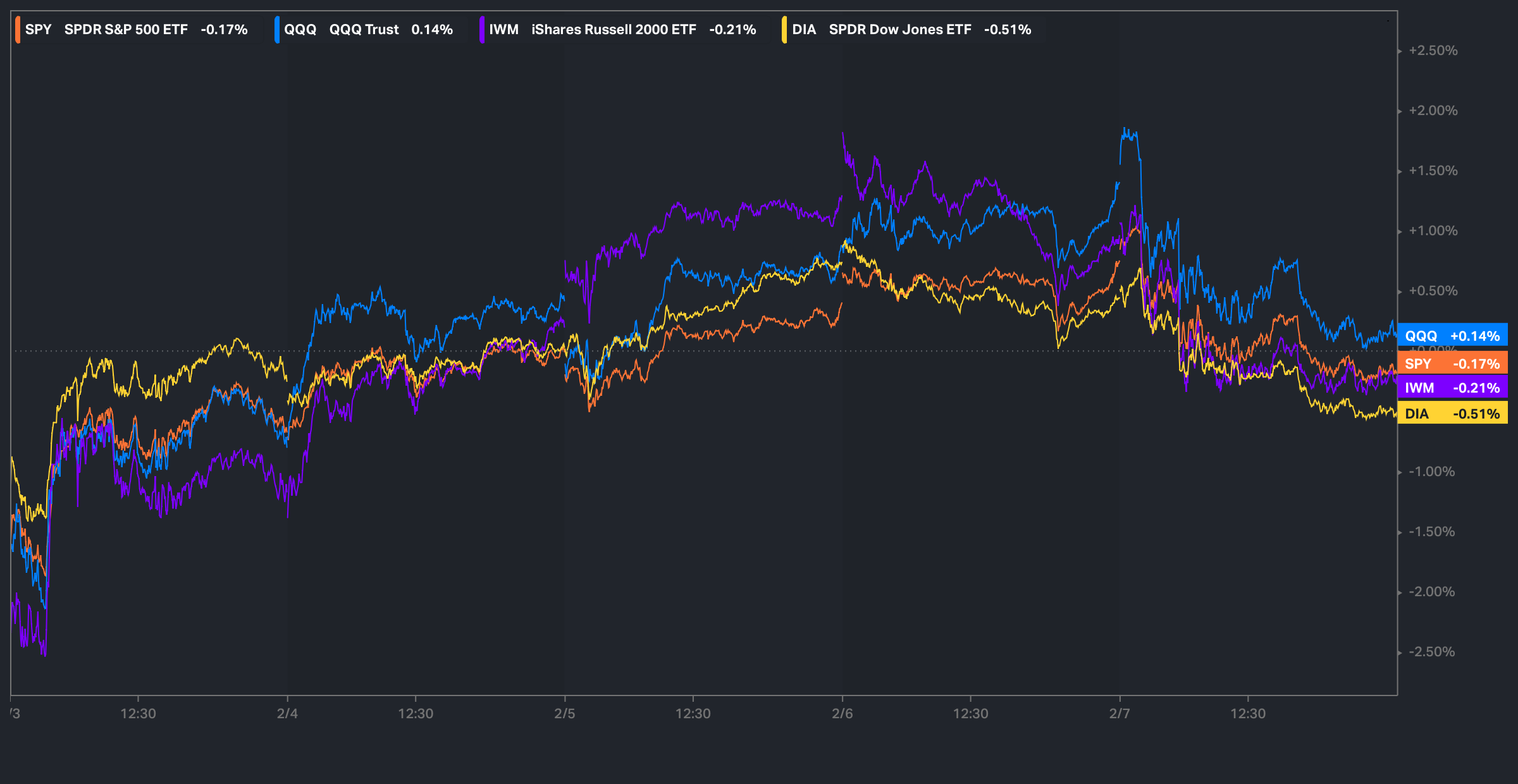Image resolution: width=1518 pixels, height=784 pixels.
Task: Click the orange SPY color swatch in legend
Action: pyautogui.click(x=18, y=30)
